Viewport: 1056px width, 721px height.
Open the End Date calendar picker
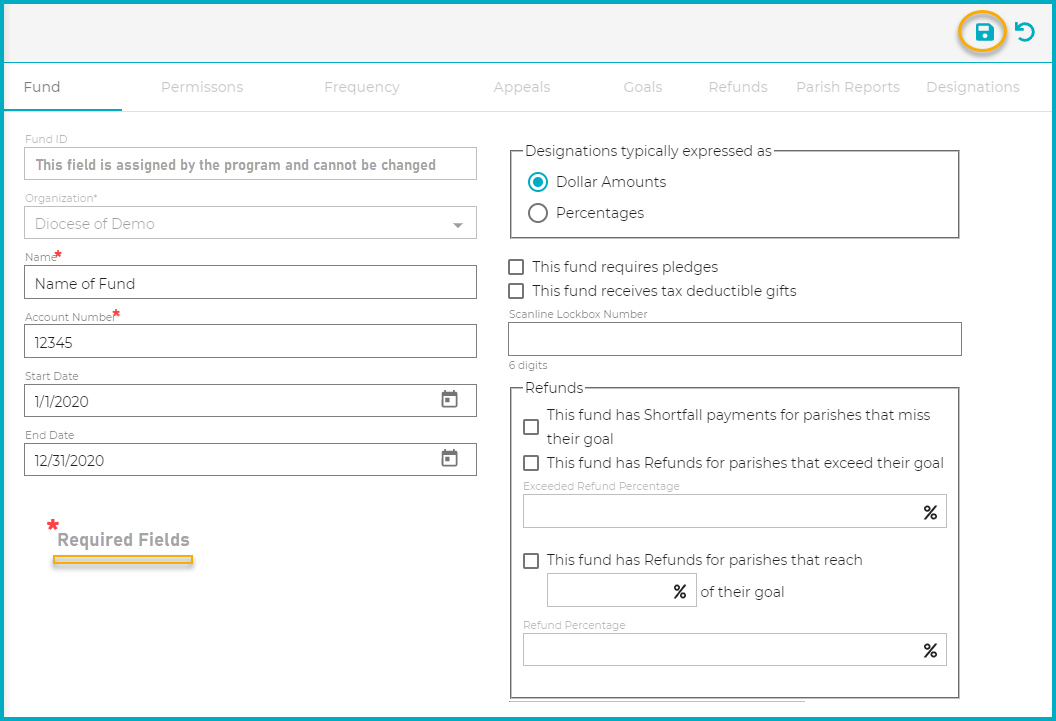click(449, 458)
